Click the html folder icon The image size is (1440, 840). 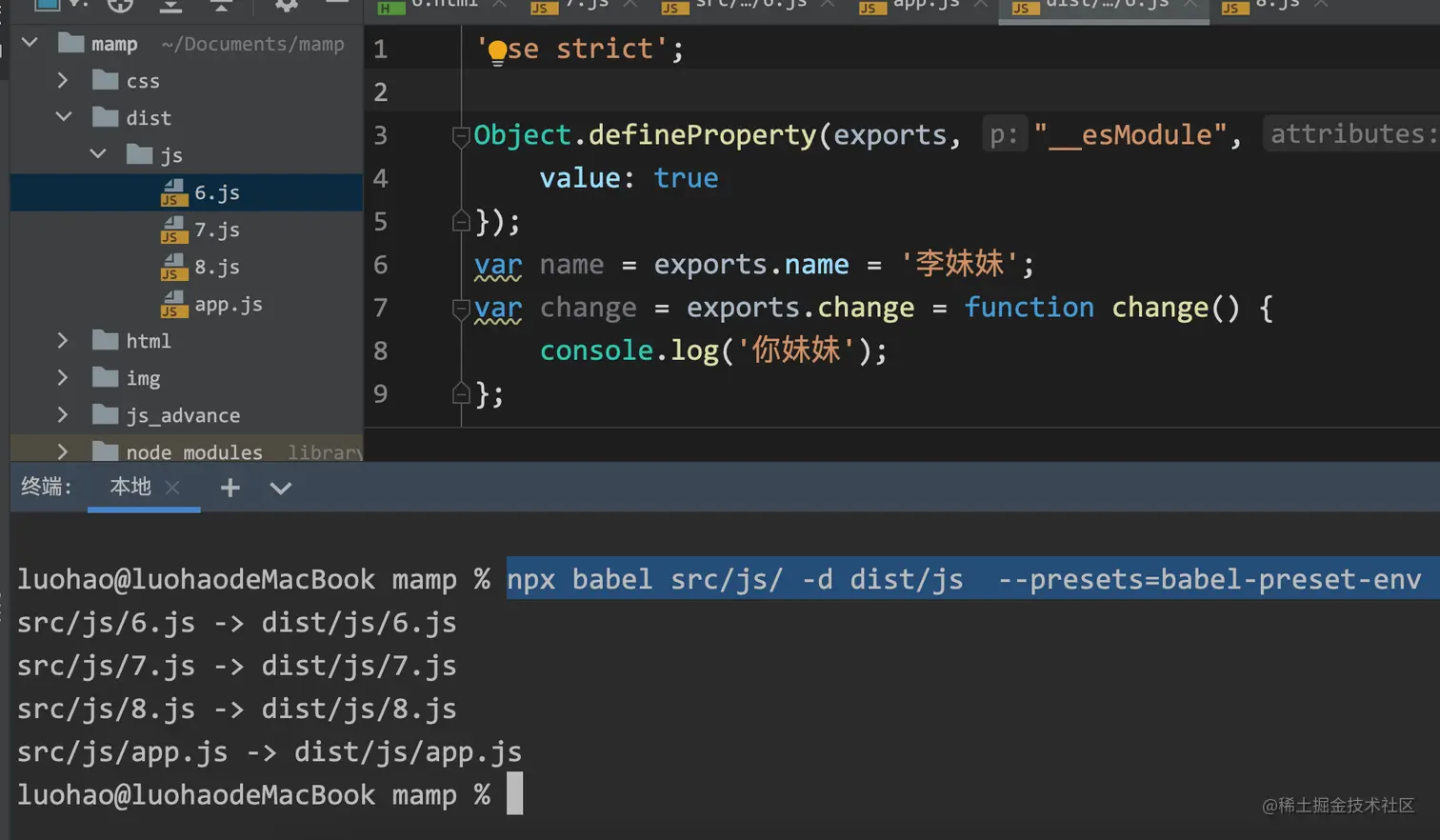[x=105, y=340]
